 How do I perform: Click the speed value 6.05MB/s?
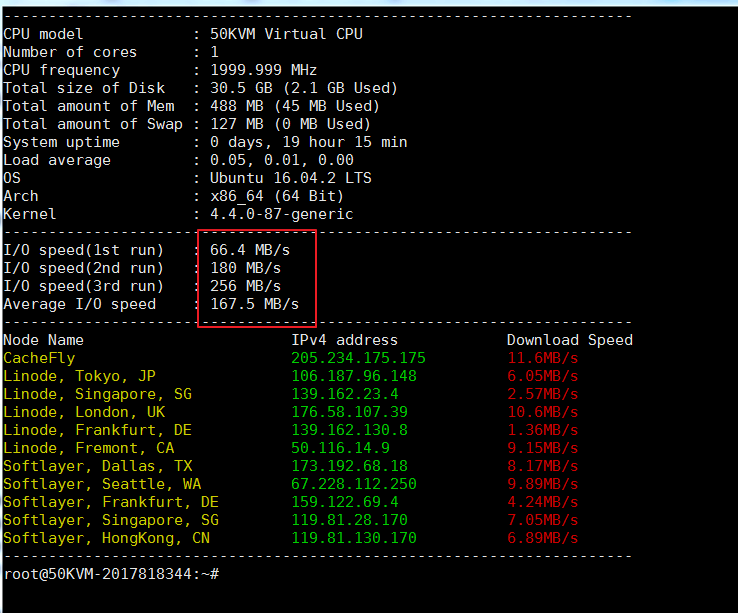(x=542, y=376)
